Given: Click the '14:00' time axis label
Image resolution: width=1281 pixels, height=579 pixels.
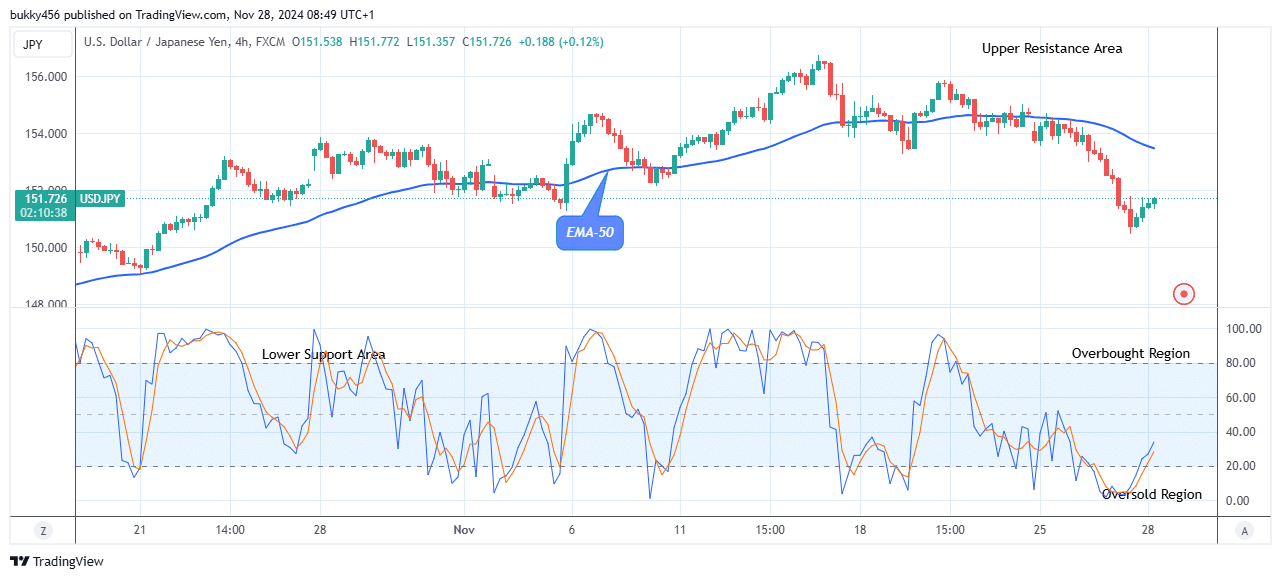Looking at the screenshot, I should point(230,530).
